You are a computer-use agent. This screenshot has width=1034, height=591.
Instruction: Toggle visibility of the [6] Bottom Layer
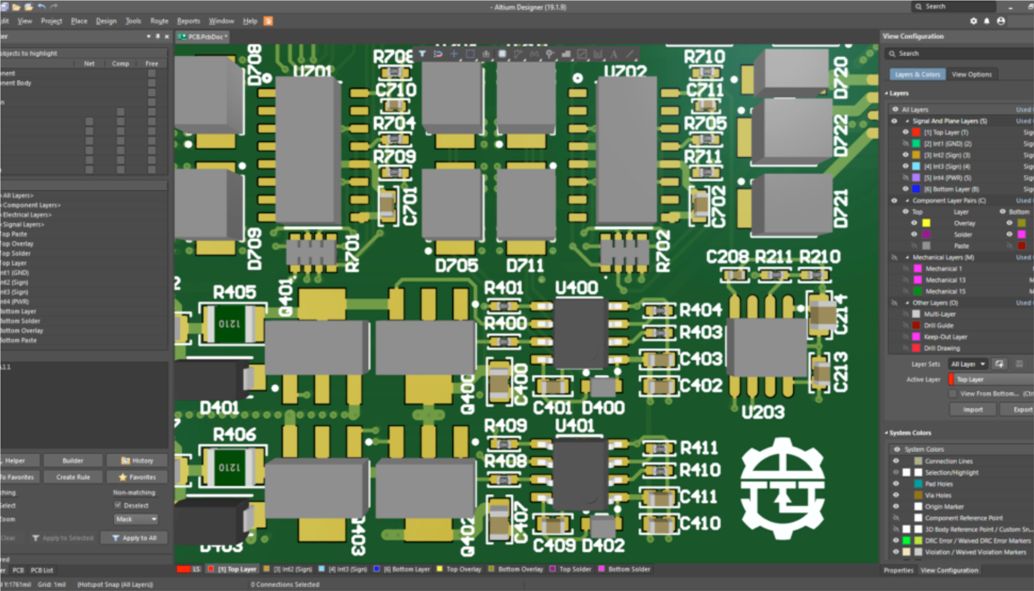(904, 186)
